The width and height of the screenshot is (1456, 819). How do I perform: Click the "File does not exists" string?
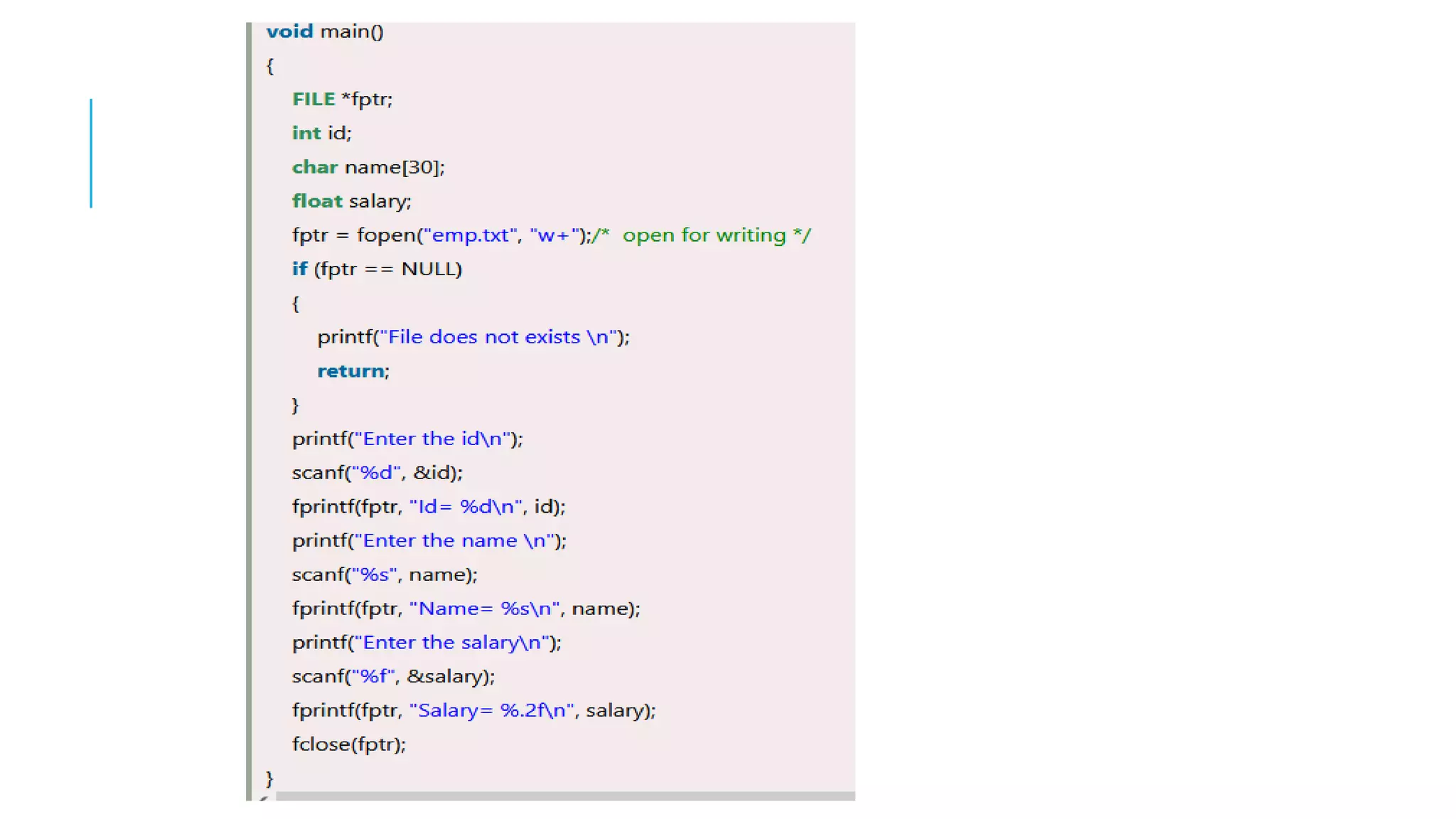click(x=498, y=337)
